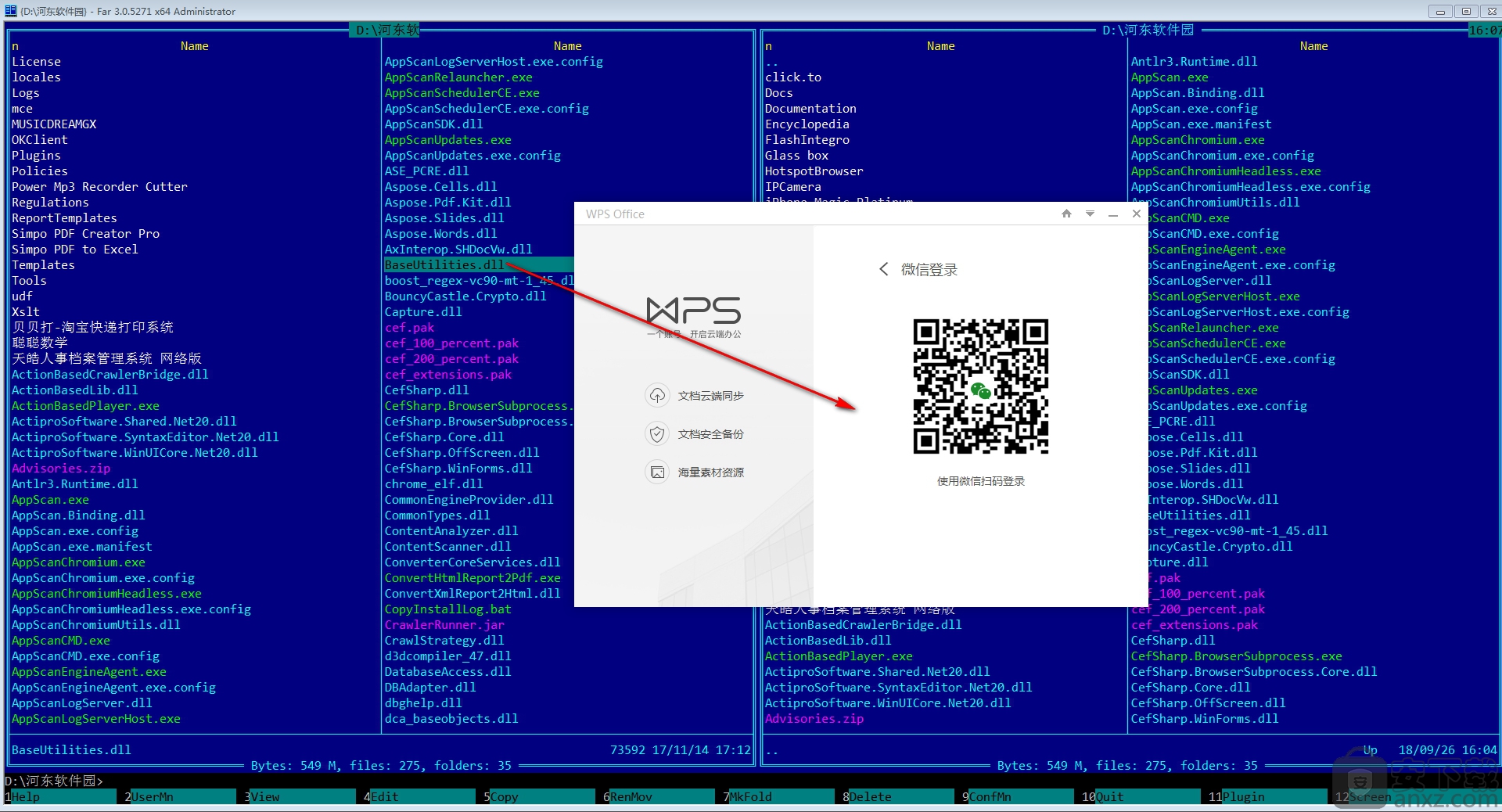This screenshot has width=1502, height=812.
Task: Select CefSharp.WinForms.dll in right panel
Action: (1205, 718)
